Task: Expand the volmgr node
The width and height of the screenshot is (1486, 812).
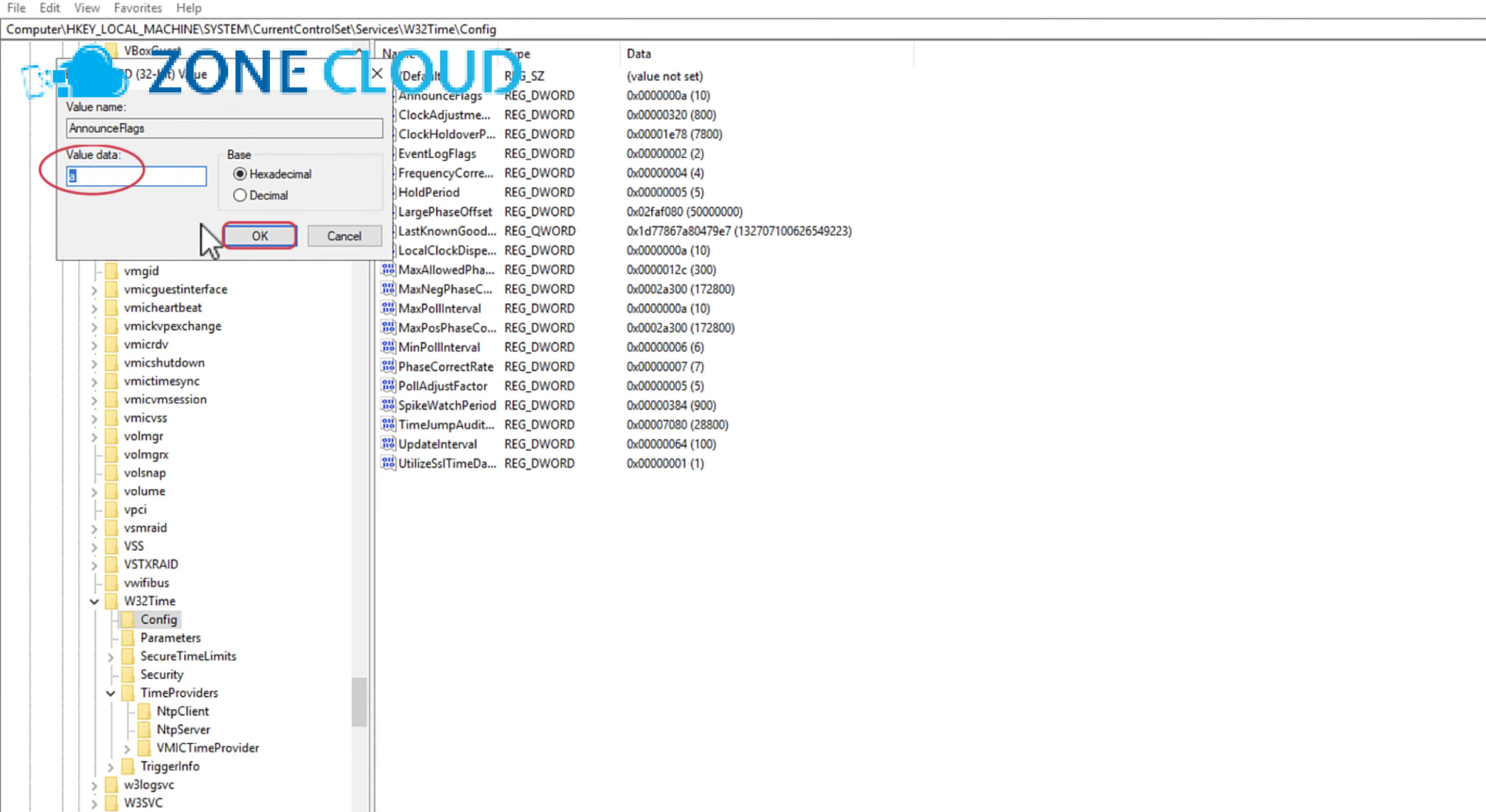Action: pyautogui.click(x=94, y=437)
